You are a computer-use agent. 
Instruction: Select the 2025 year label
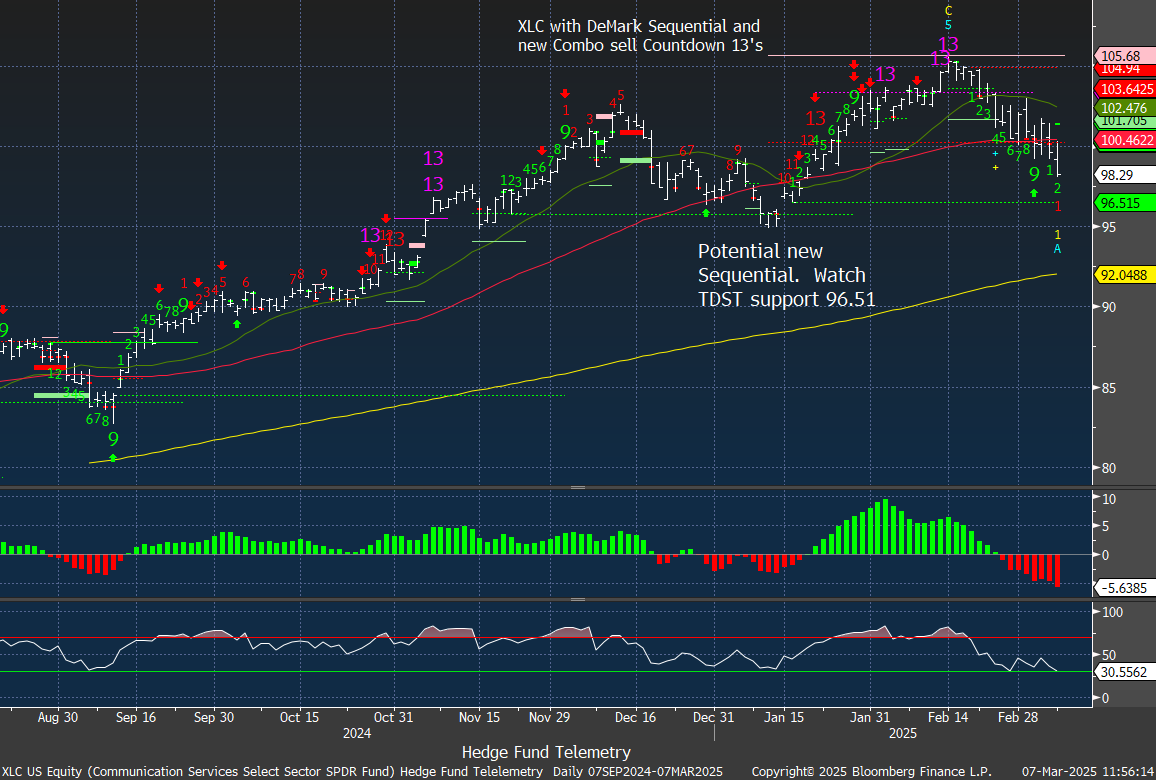903,734
